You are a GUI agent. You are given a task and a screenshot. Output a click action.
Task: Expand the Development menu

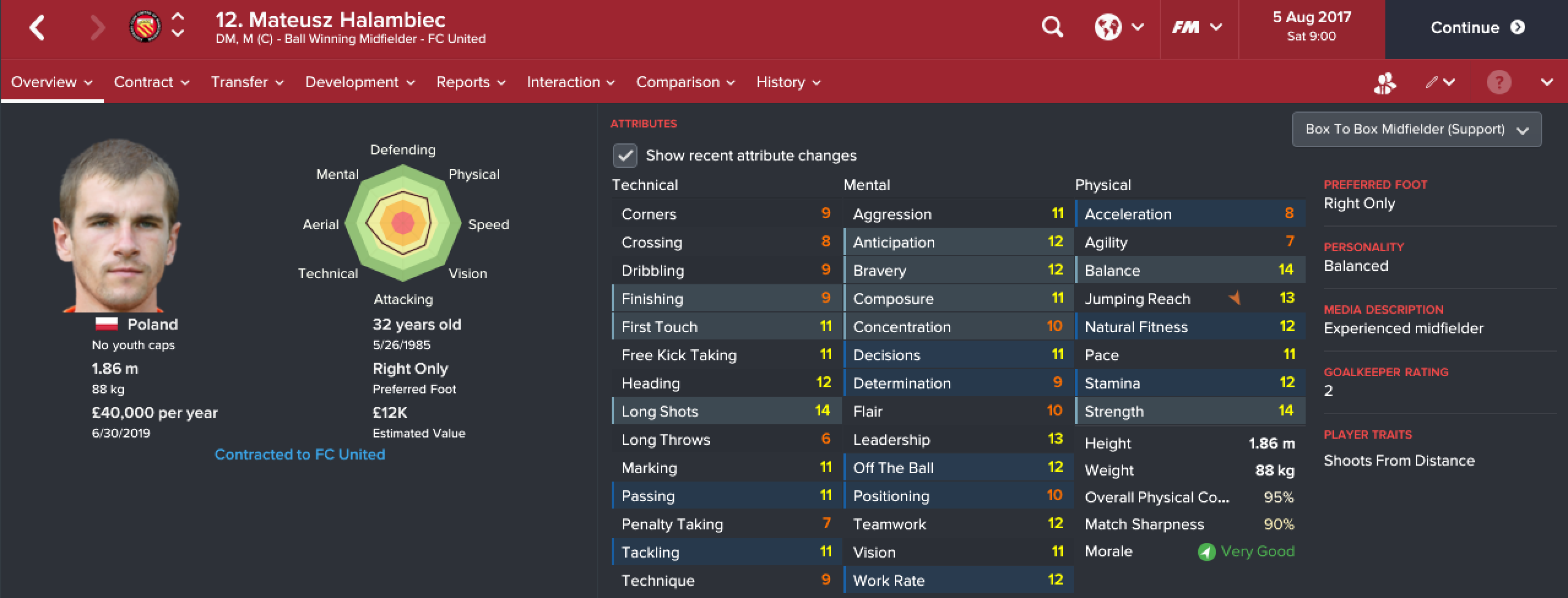360,82
